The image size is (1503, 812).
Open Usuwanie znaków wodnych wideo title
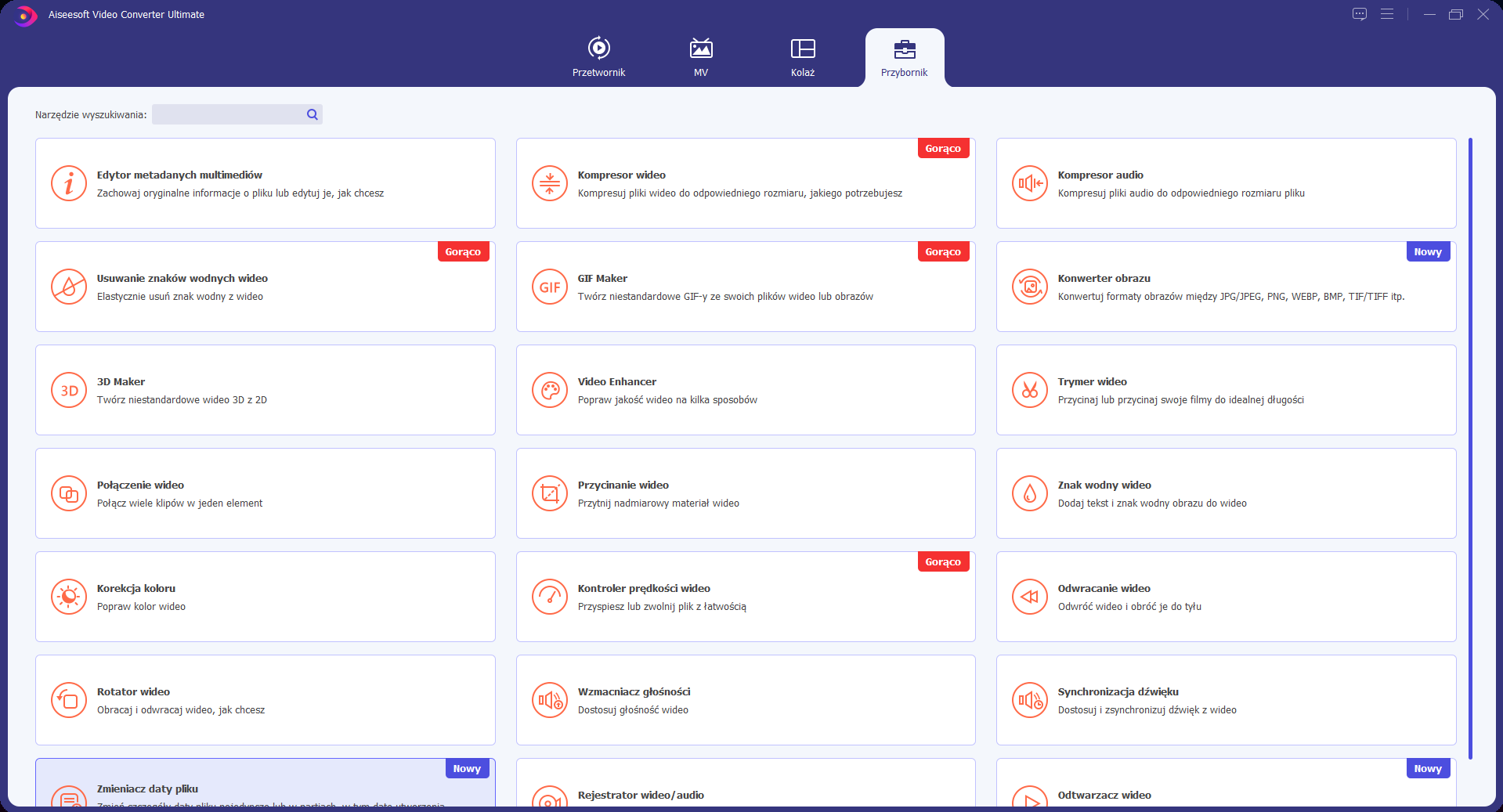point(182,278)
